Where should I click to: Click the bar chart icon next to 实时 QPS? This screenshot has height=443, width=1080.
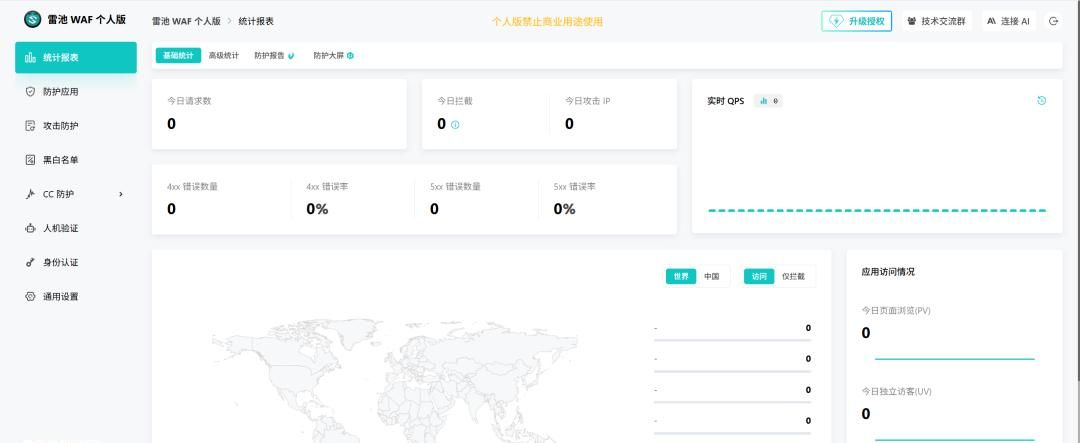click(x=764, y=101)
